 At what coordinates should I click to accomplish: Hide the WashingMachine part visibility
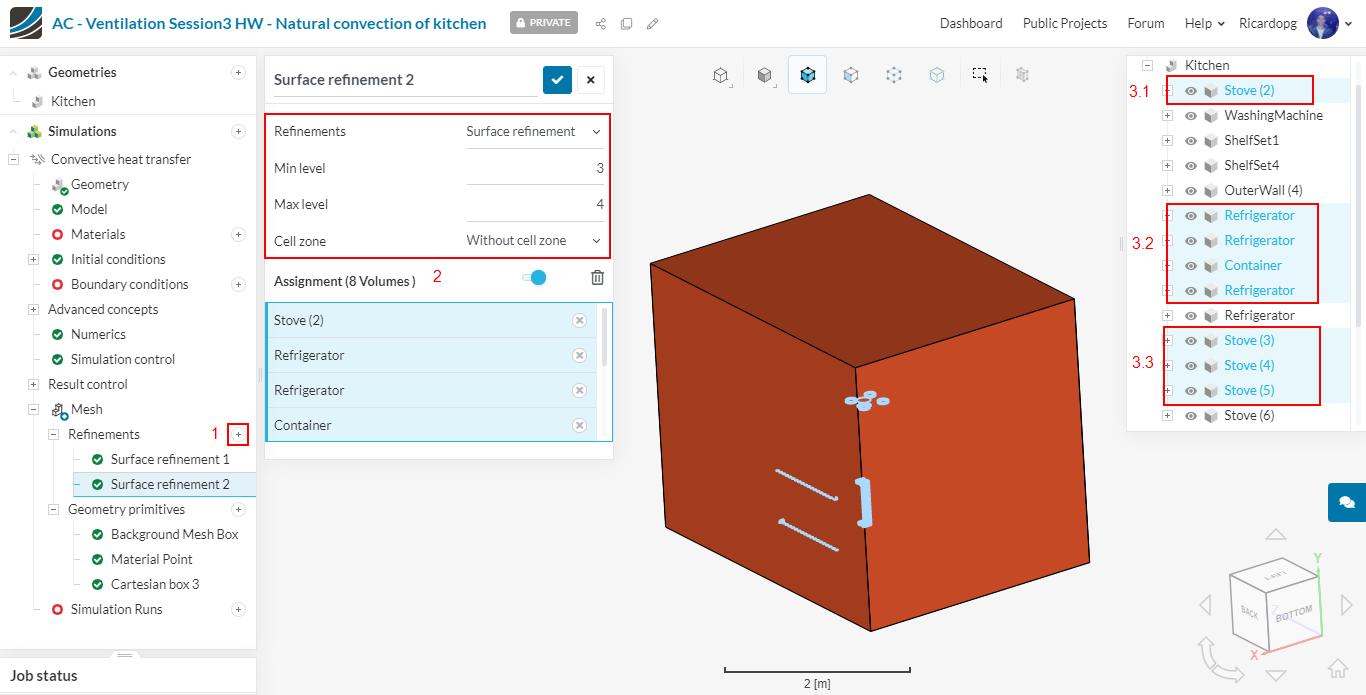[x=1191, y=116]
